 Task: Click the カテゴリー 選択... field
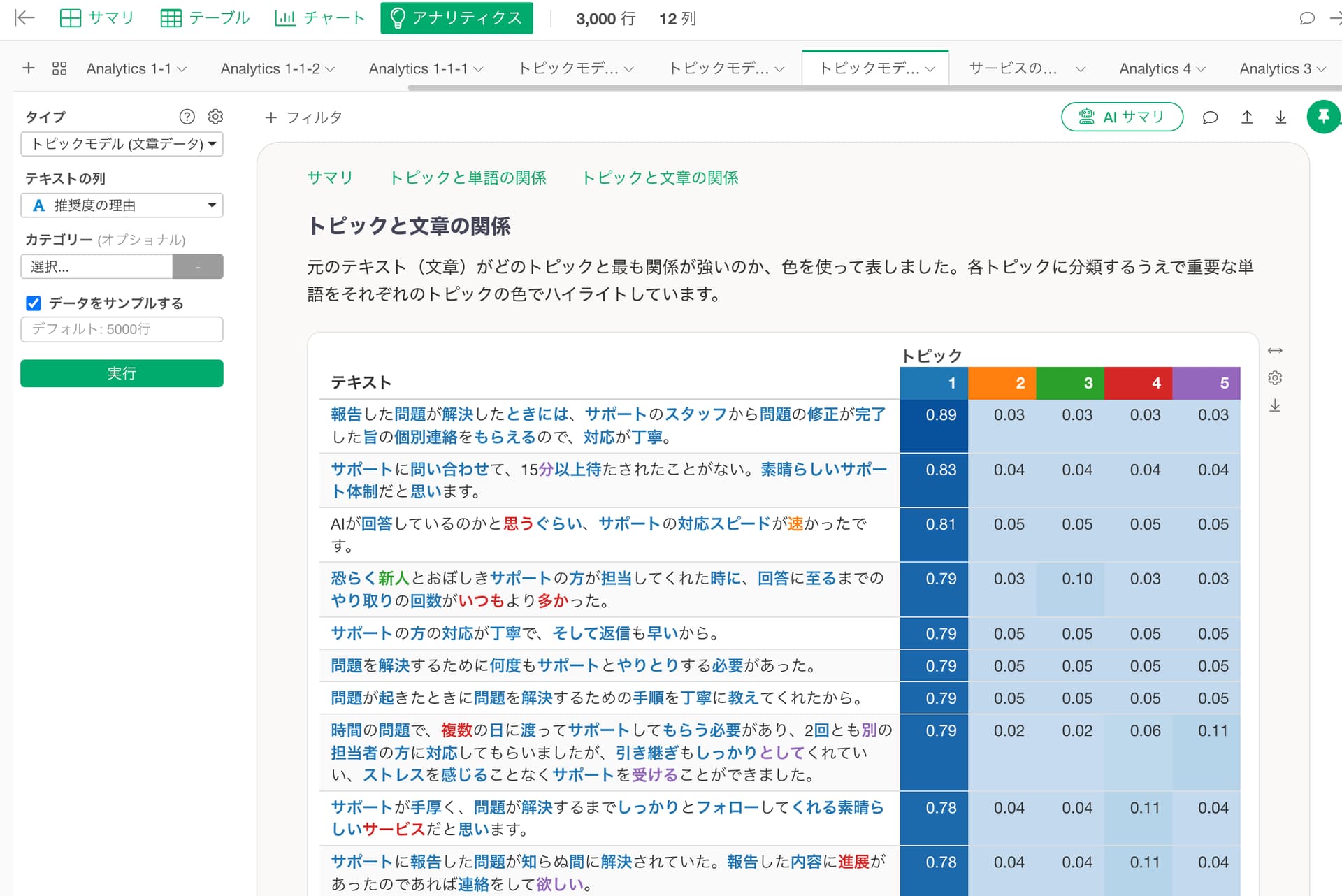point(96,266)
